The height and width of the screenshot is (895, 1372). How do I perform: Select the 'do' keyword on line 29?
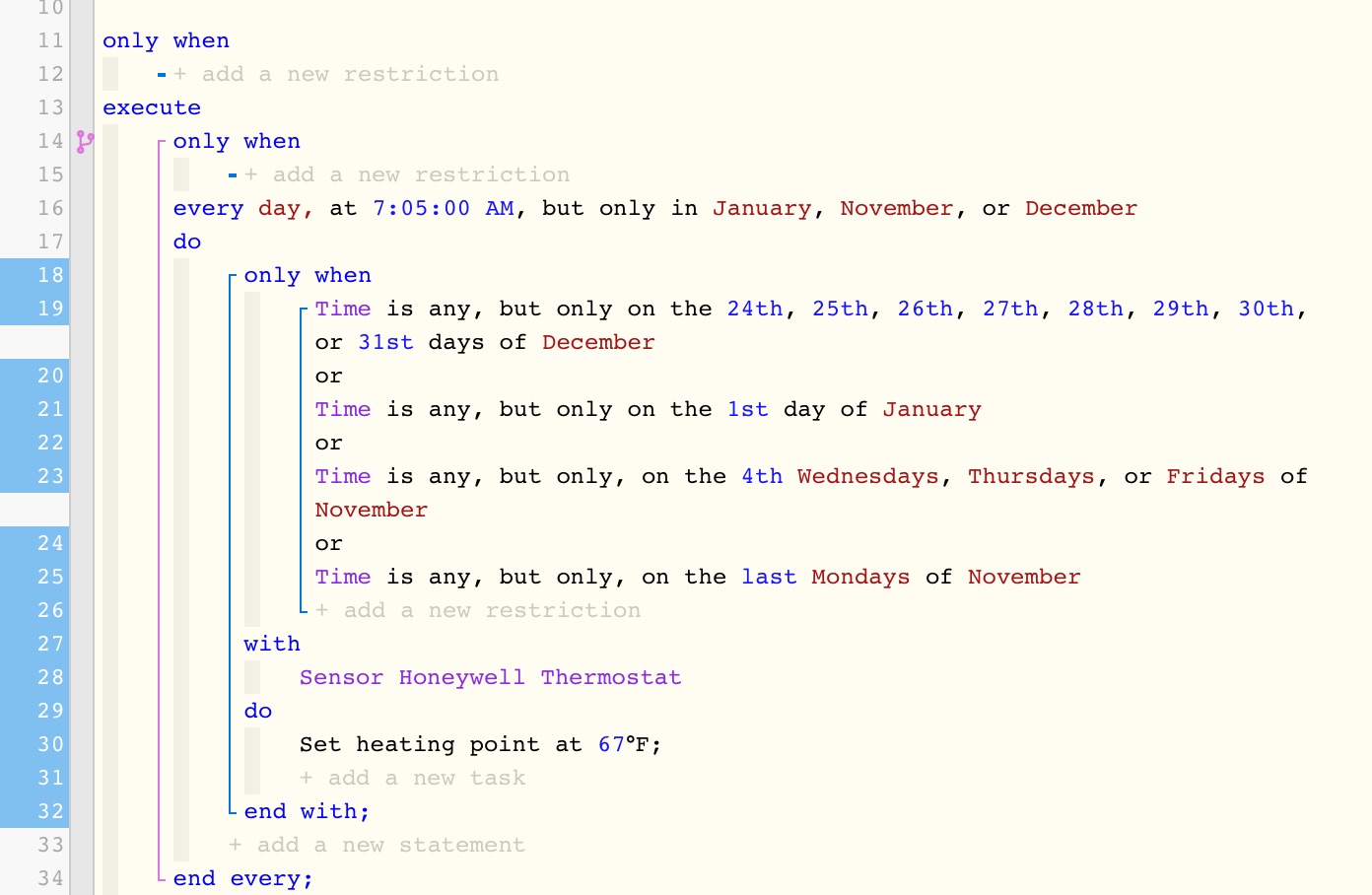click(258, 711)
